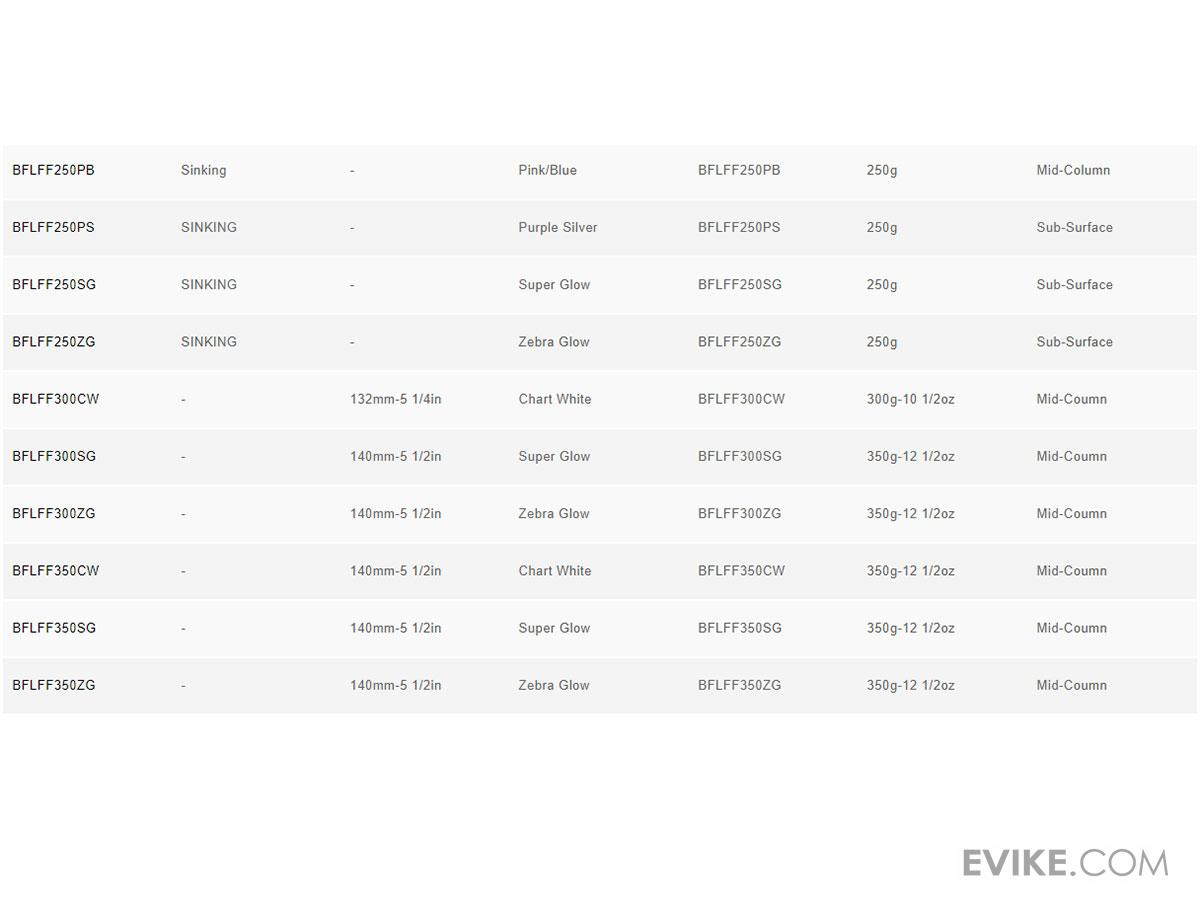The width and height of the screenshot is (1200, 900).
Task: Select Super Glow in the BFLFF300SG row
Action: [554, 456]
